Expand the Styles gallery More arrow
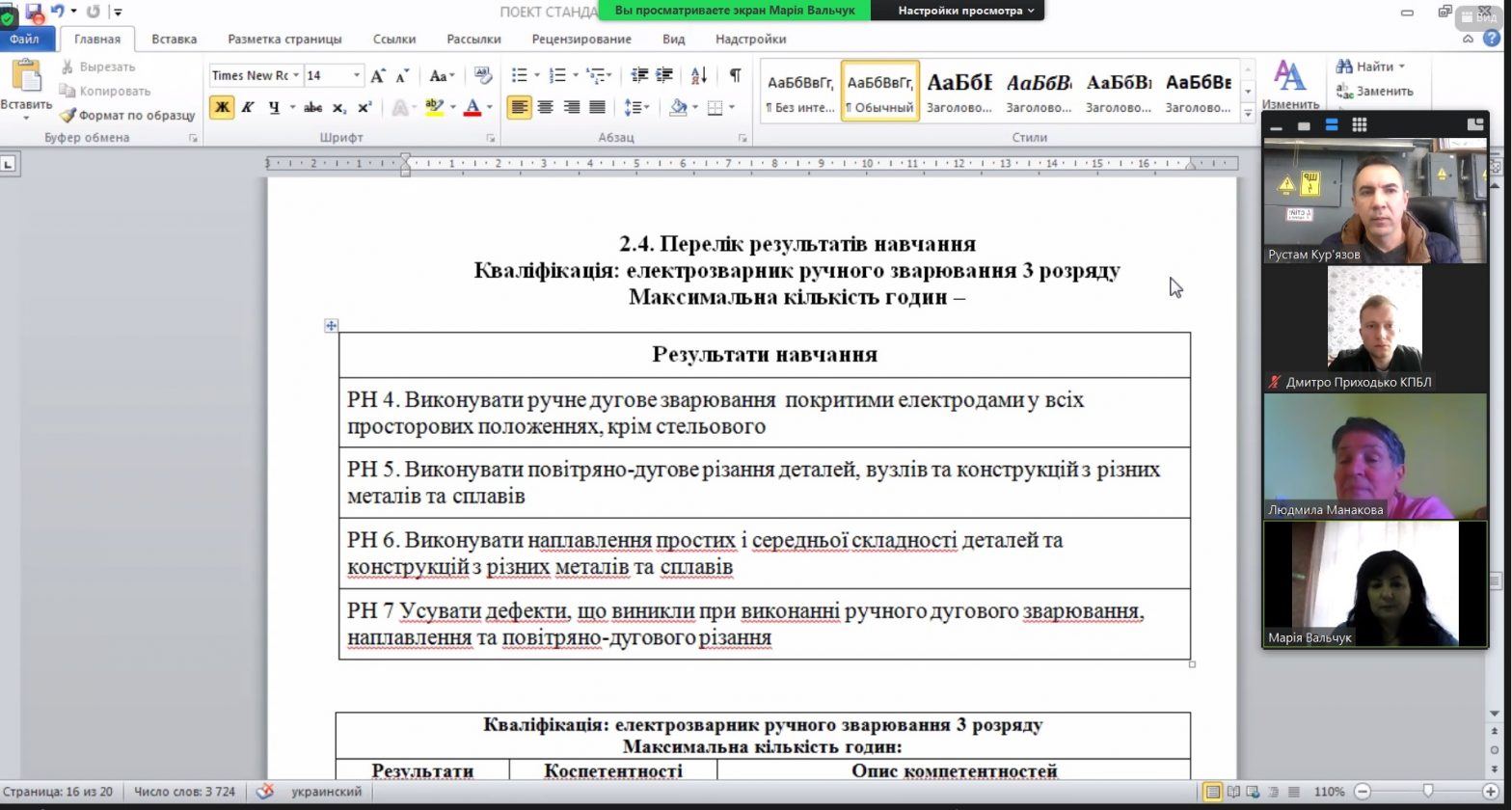Image resolution: width=1512 pixels, height=810 pixels. (x=1248, y=111)
